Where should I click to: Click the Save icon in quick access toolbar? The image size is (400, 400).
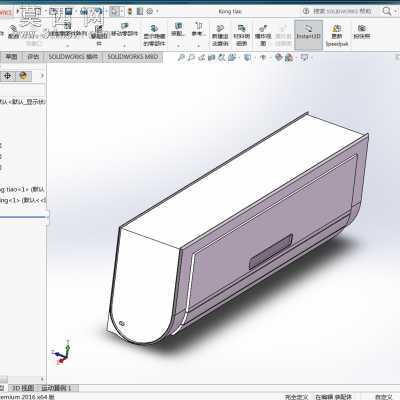click(69, 11)
